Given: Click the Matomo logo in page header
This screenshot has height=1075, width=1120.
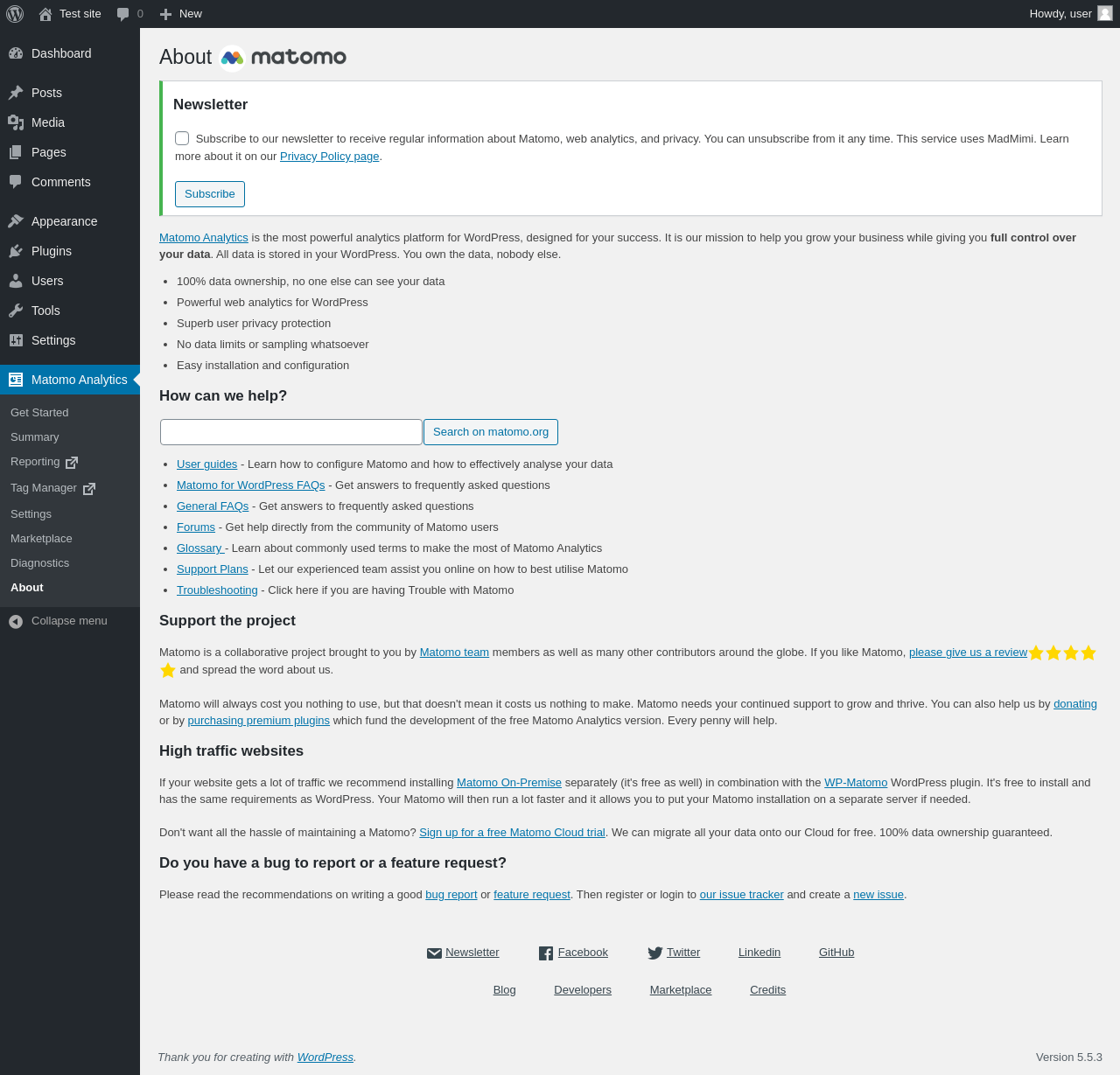Looking at the screenshot, I should click(x=283, y=58).
